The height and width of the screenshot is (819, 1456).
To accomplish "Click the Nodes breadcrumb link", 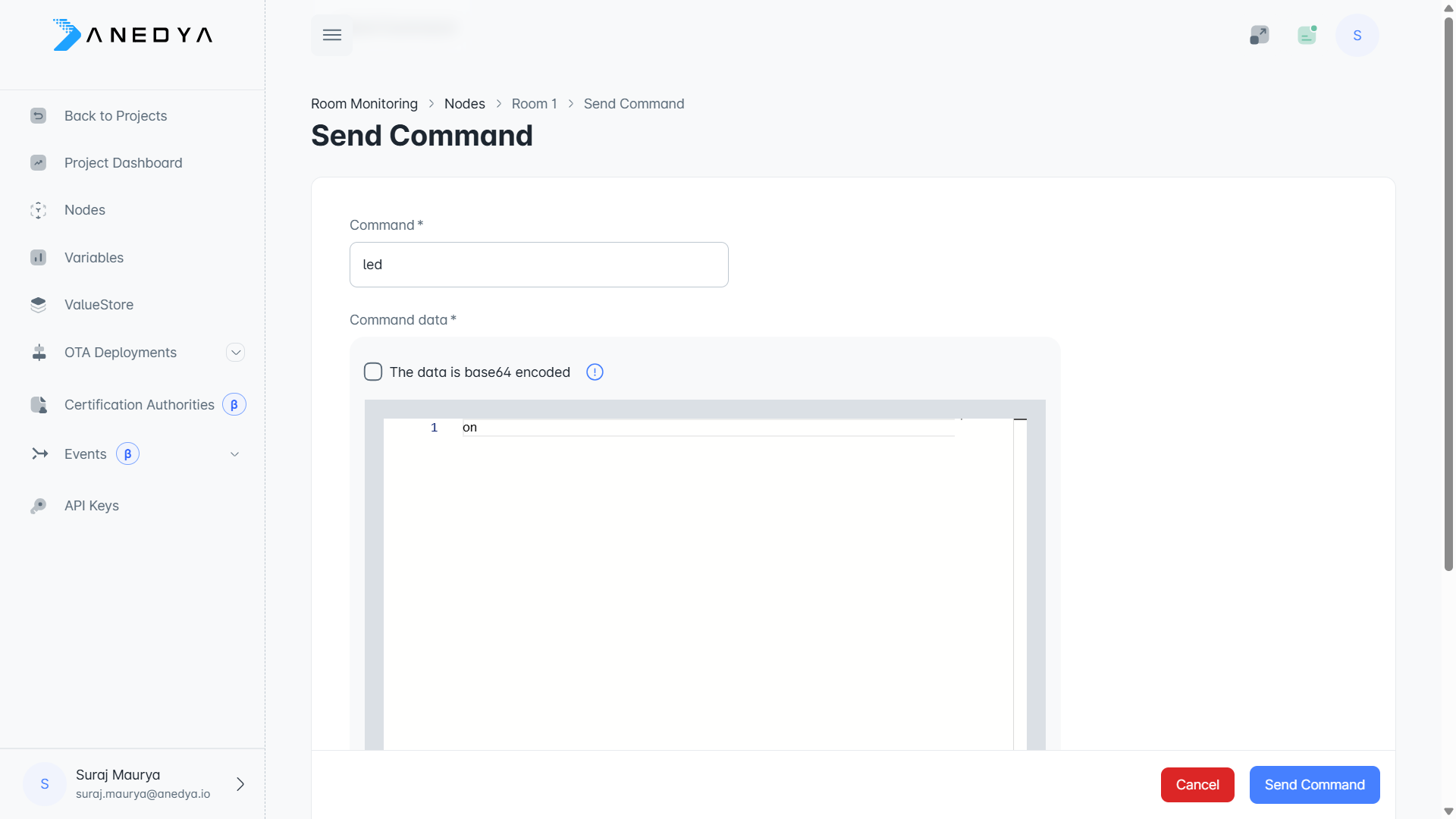I will [464, 104].
